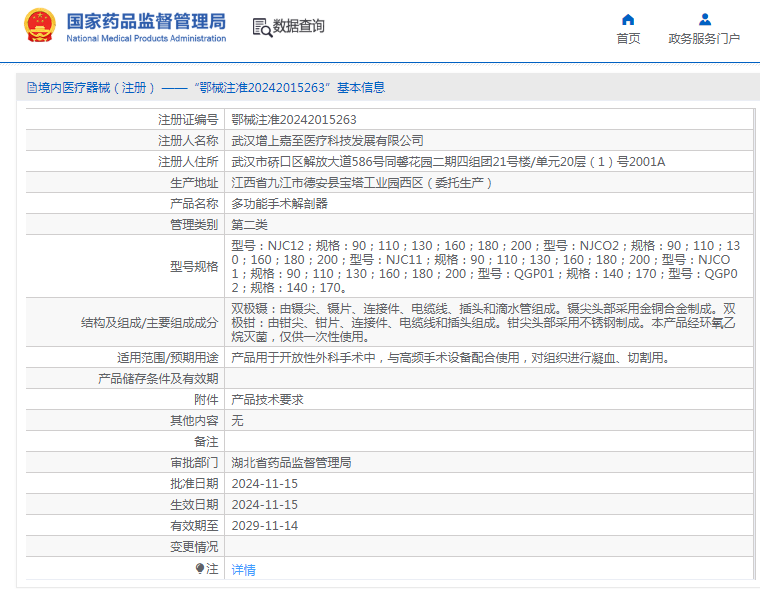Click approving department 湖北省药品监督管理局
Viewport: 760px width, 589px height.
tap(291, 463)
